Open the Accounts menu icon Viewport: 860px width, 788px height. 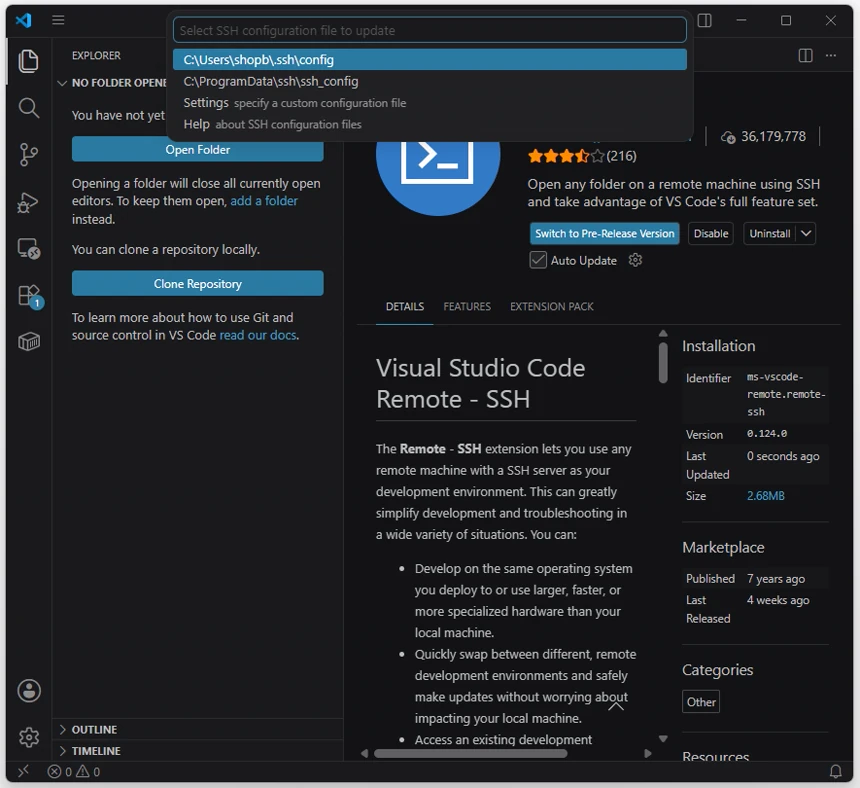tap(29, 690)
